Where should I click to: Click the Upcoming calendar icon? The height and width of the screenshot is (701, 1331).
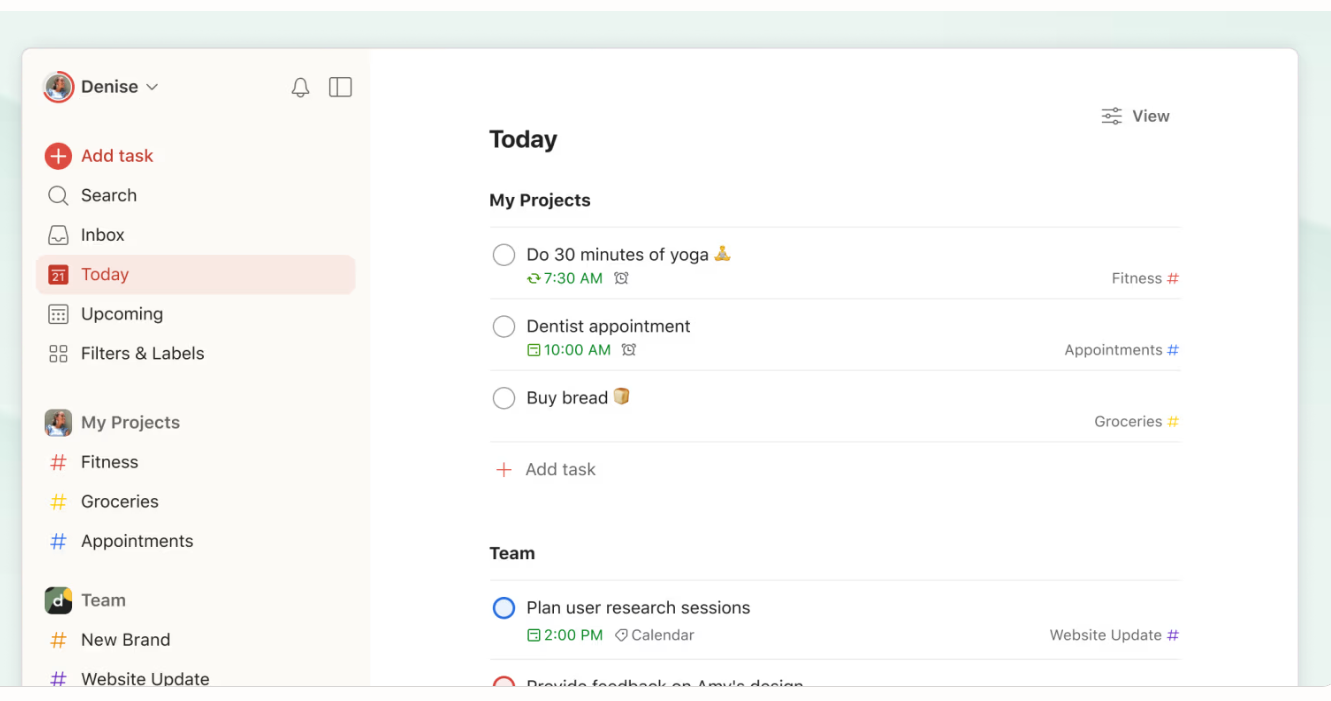click(59, 314)
